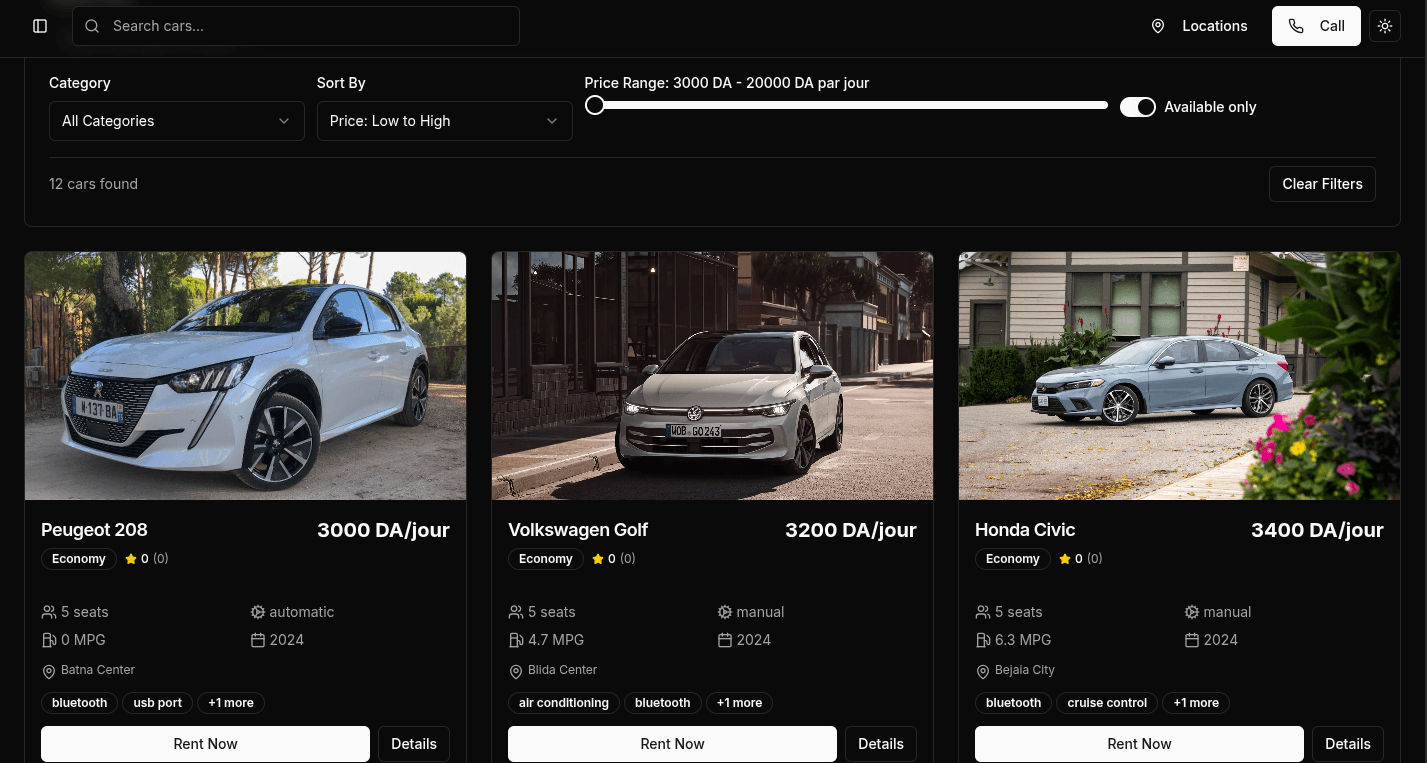Click the star rating icon on Peugeot 208
Screen dimensions: 1427x763
[x=131, y=559]
